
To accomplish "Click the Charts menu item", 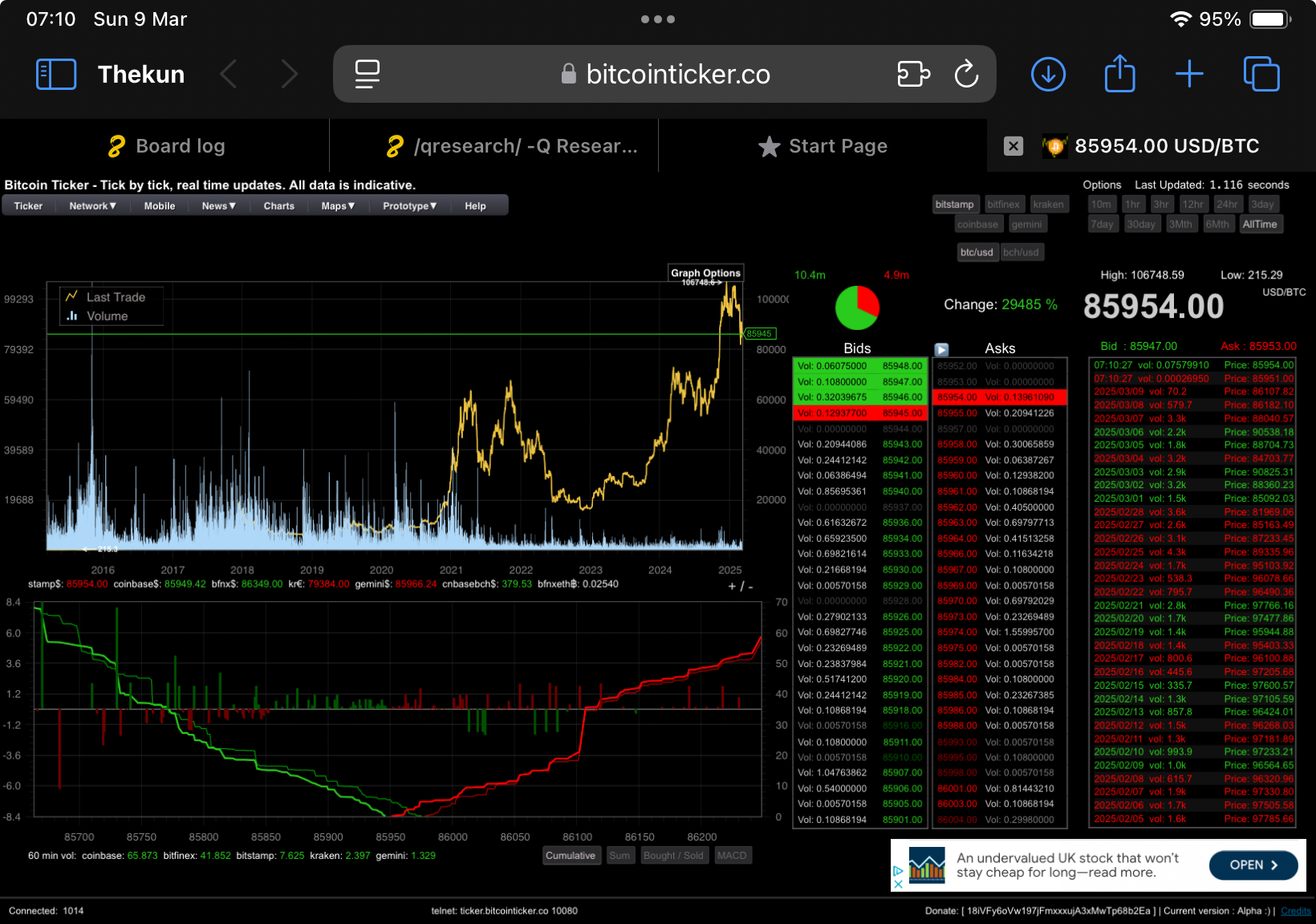I will [279, 206].
